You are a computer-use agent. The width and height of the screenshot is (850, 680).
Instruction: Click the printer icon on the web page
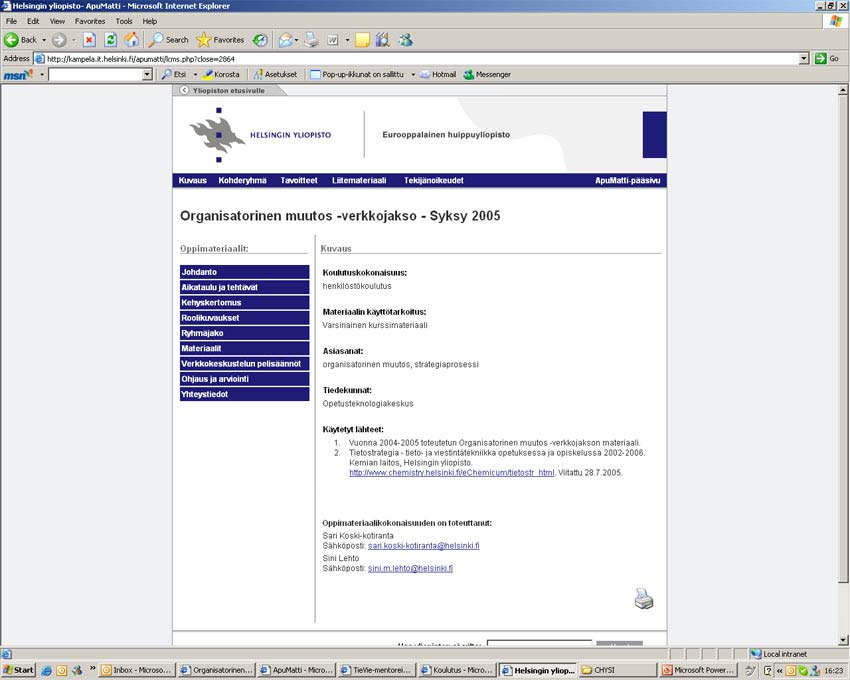pos(643,599)
